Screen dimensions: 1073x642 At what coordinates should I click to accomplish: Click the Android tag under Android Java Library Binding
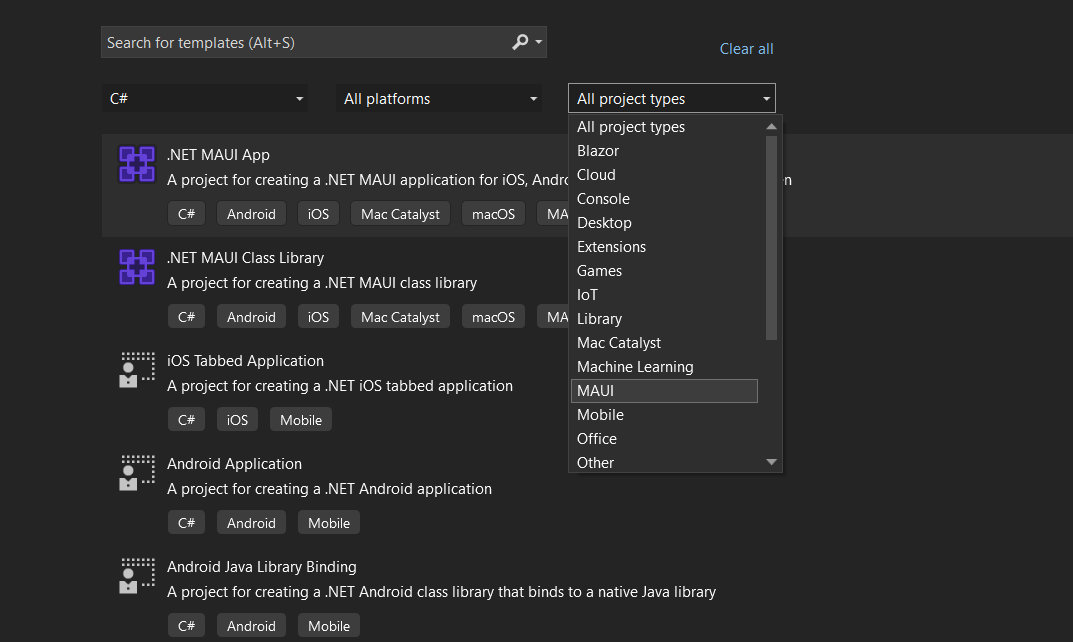[x=251, y=626]
